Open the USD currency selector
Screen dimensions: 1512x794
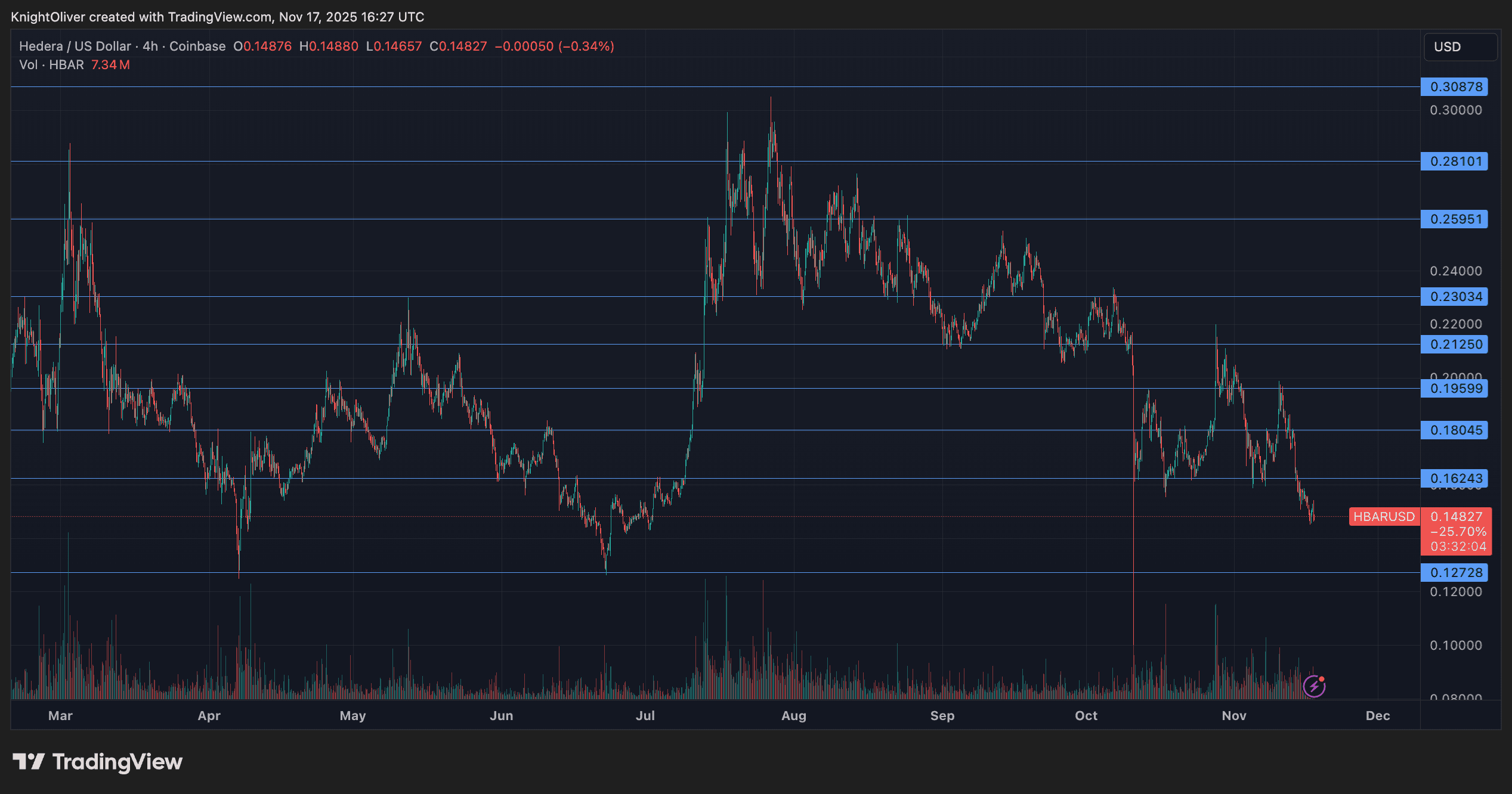click(1460, 46)
